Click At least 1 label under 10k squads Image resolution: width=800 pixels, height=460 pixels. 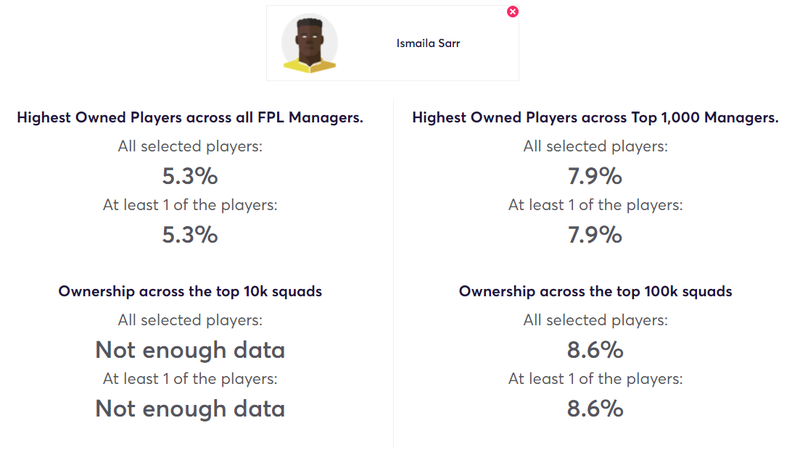(190, 379)
